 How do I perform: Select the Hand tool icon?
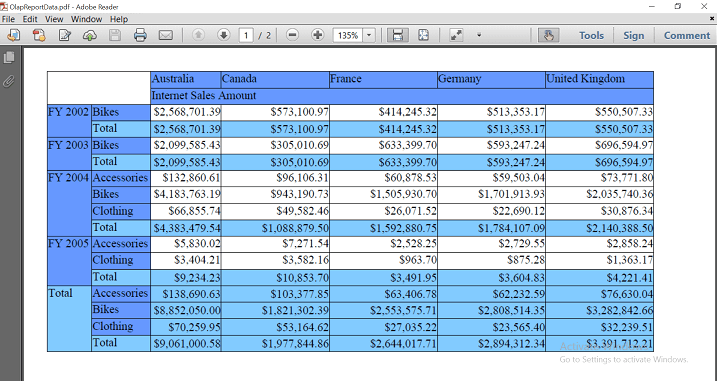click(548, 35)
